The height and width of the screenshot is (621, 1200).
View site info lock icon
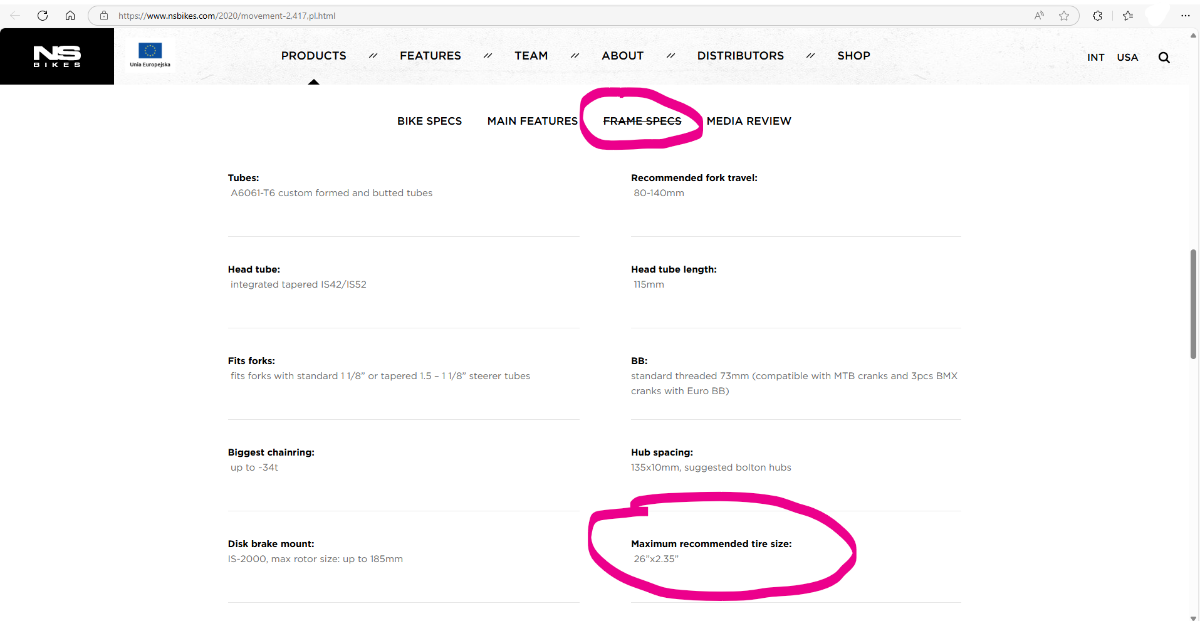(x=104, y=16)
